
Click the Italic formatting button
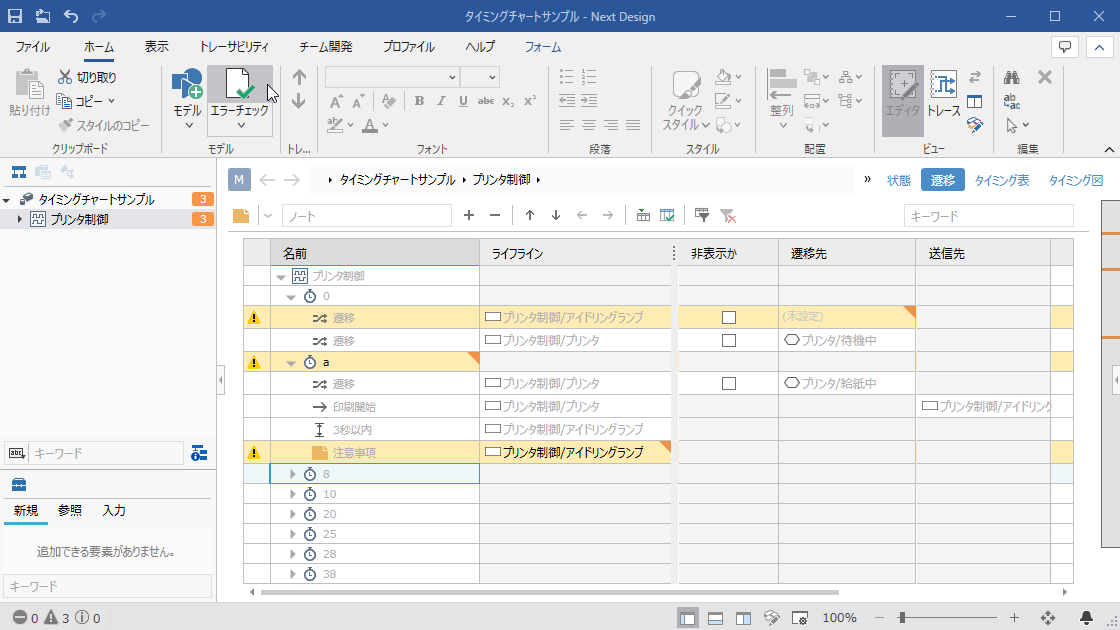pyautogui.click(x=441, y=101)
